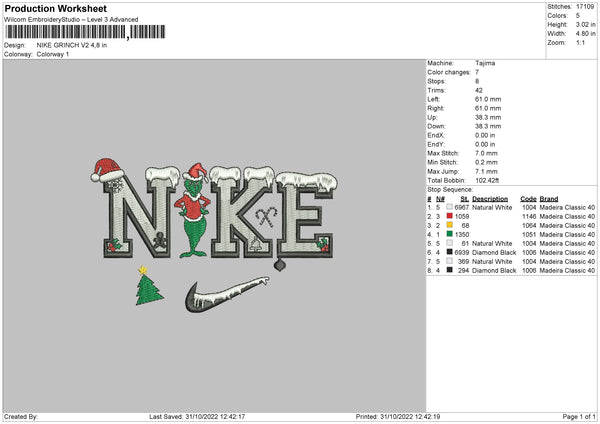
Task: Click the Machine value Tajima
Action: (485, 63)
